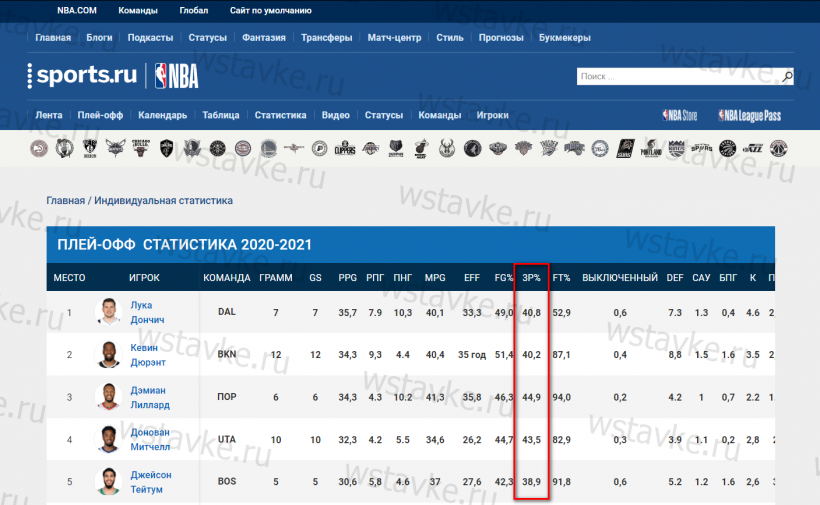Open Букмекеры section
This screenshot has height=505, width=820.
[x=565, y=38]
